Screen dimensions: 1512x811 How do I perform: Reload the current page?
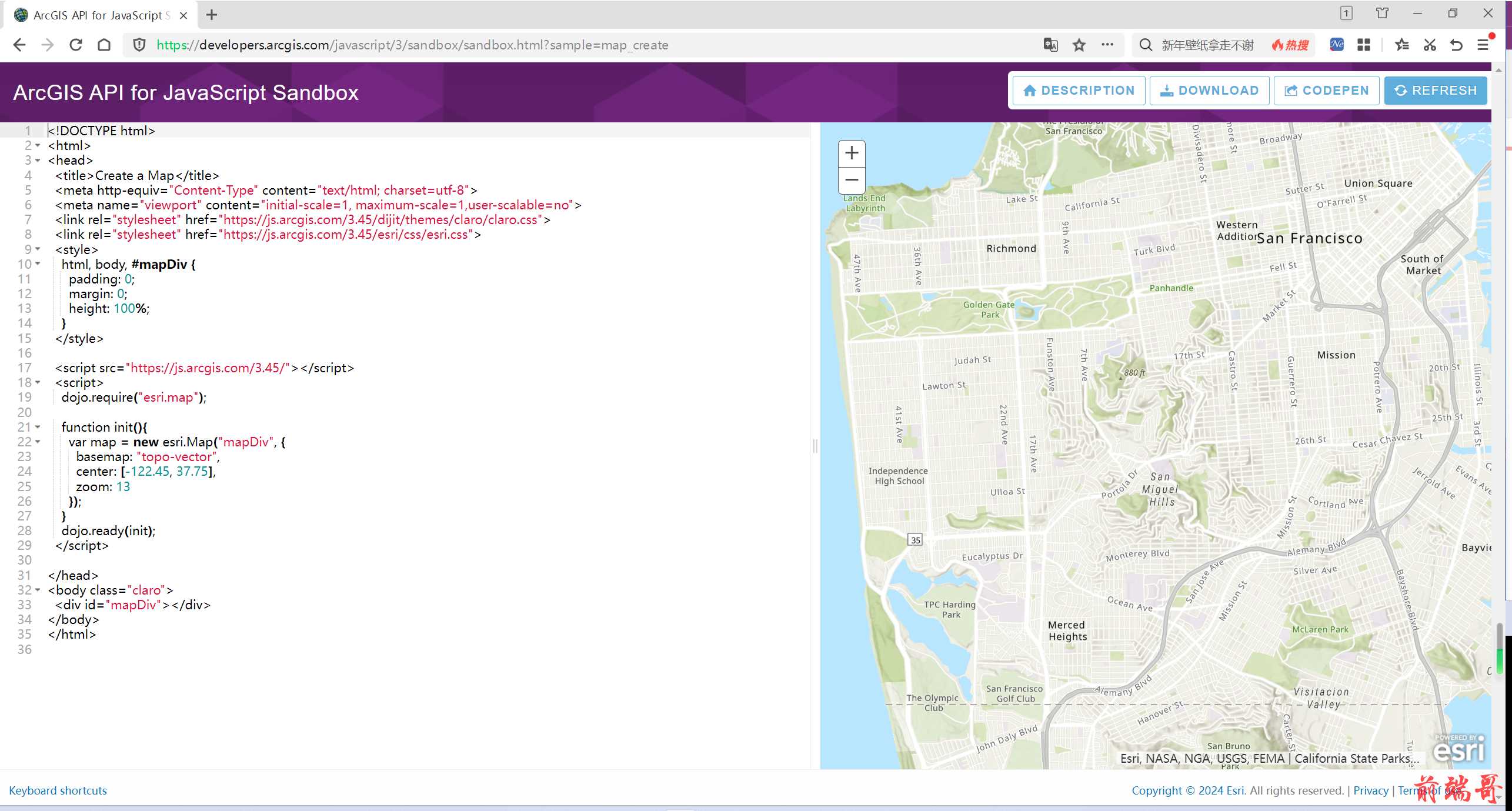pyautogui.click(x=76, y=45)
